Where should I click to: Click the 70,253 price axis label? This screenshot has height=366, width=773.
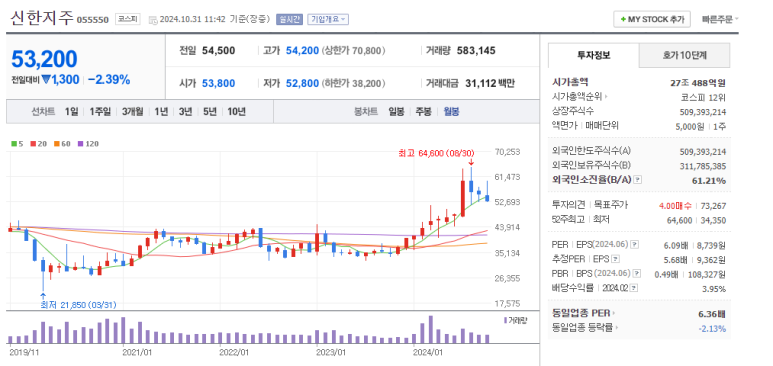(507, 152)
